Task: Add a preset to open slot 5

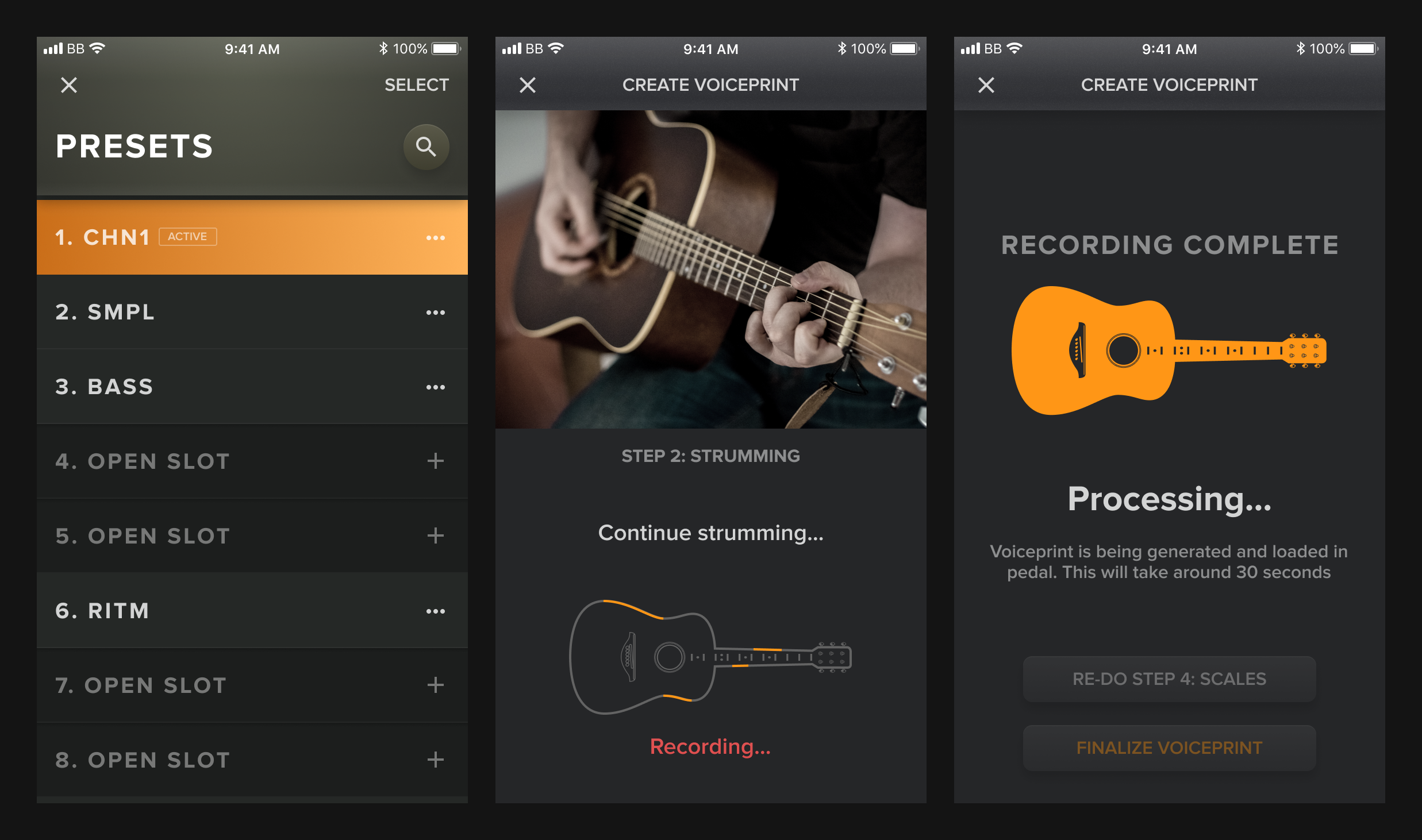Action: pyautogui.click(x=436, y=535)
